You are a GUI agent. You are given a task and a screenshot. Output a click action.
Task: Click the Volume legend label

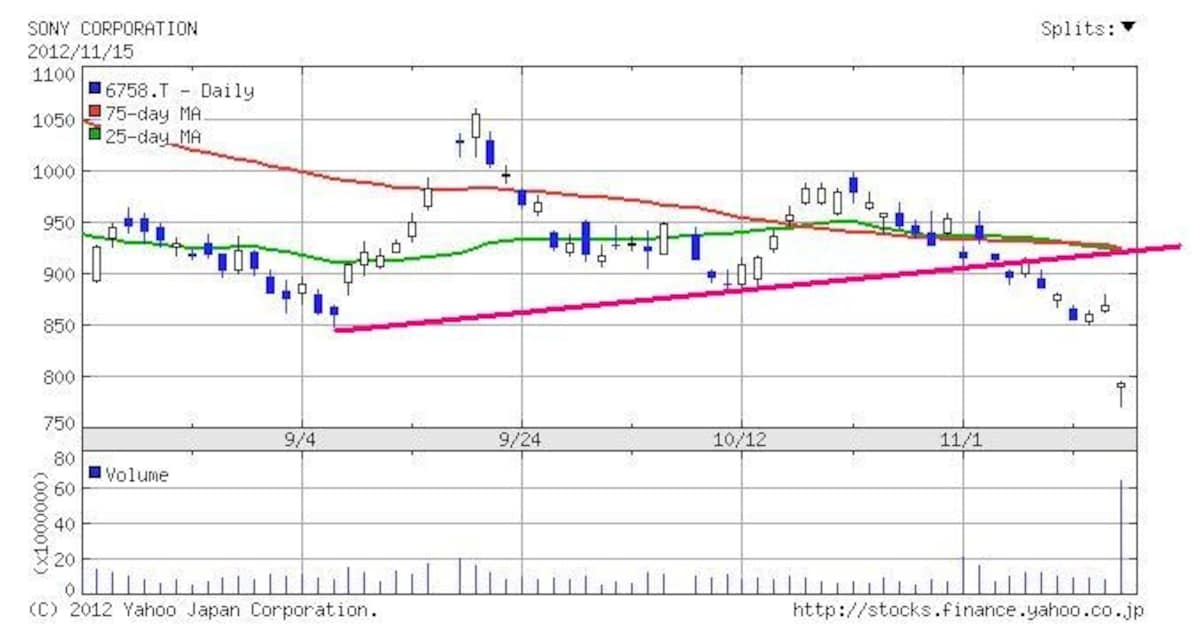(x=137, y=475)
